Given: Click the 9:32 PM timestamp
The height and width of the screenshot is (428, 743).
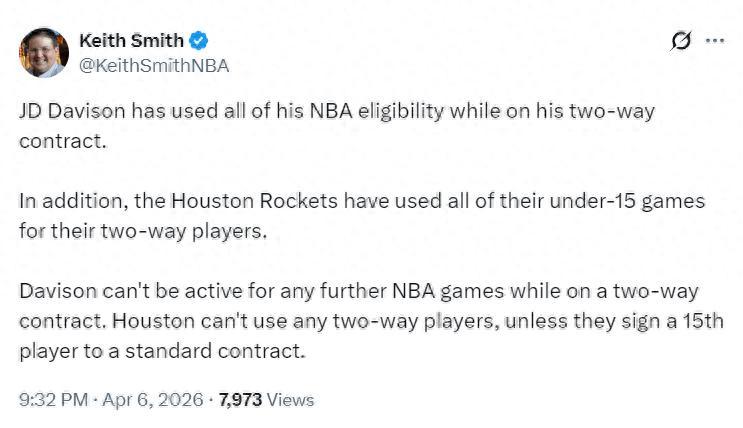Looking at the screenshot, I should (54, 400).
